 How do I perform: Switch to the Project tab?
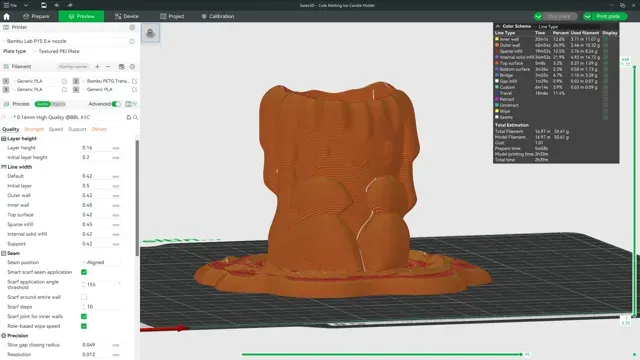(172, 16)
